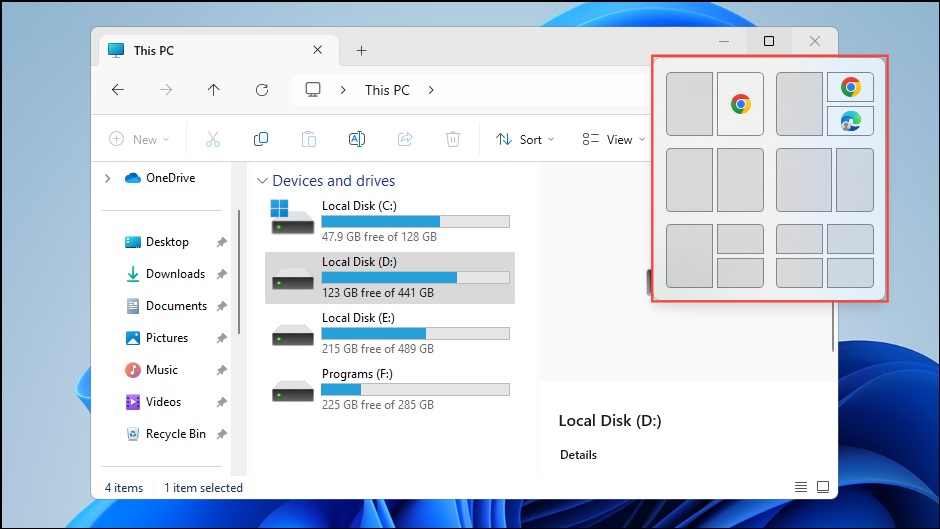
Task: Click pin icon next to Documents
Action: click(x=221, y=306)
